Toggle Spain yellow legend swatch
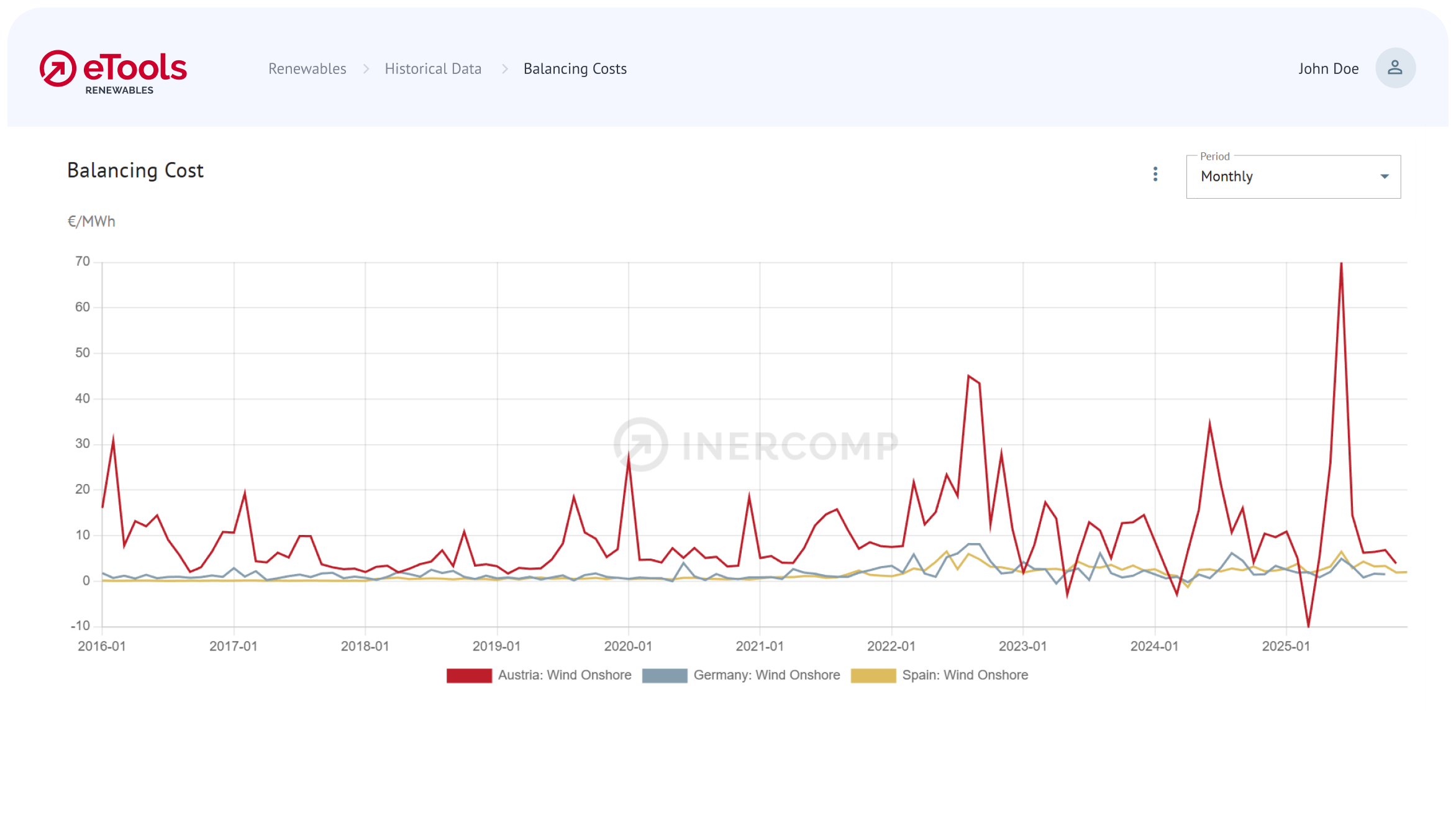Image resolution: width=1456 pixels, height=827 pixels. coord(873,675)
